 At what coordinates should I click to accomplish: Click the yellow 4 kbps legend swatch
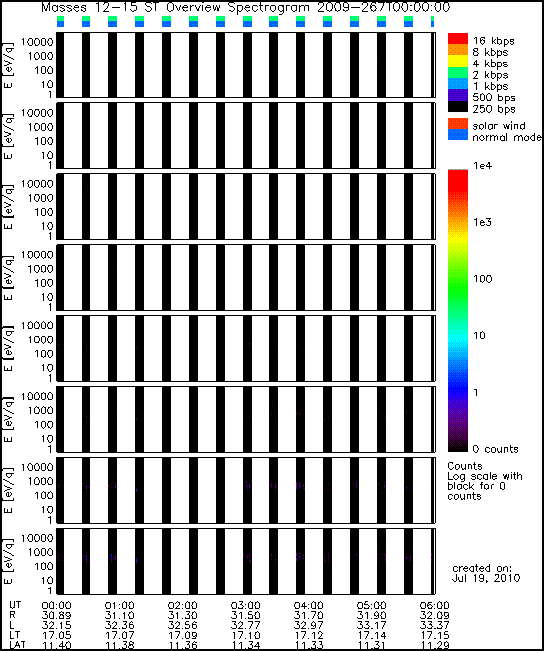458,62
